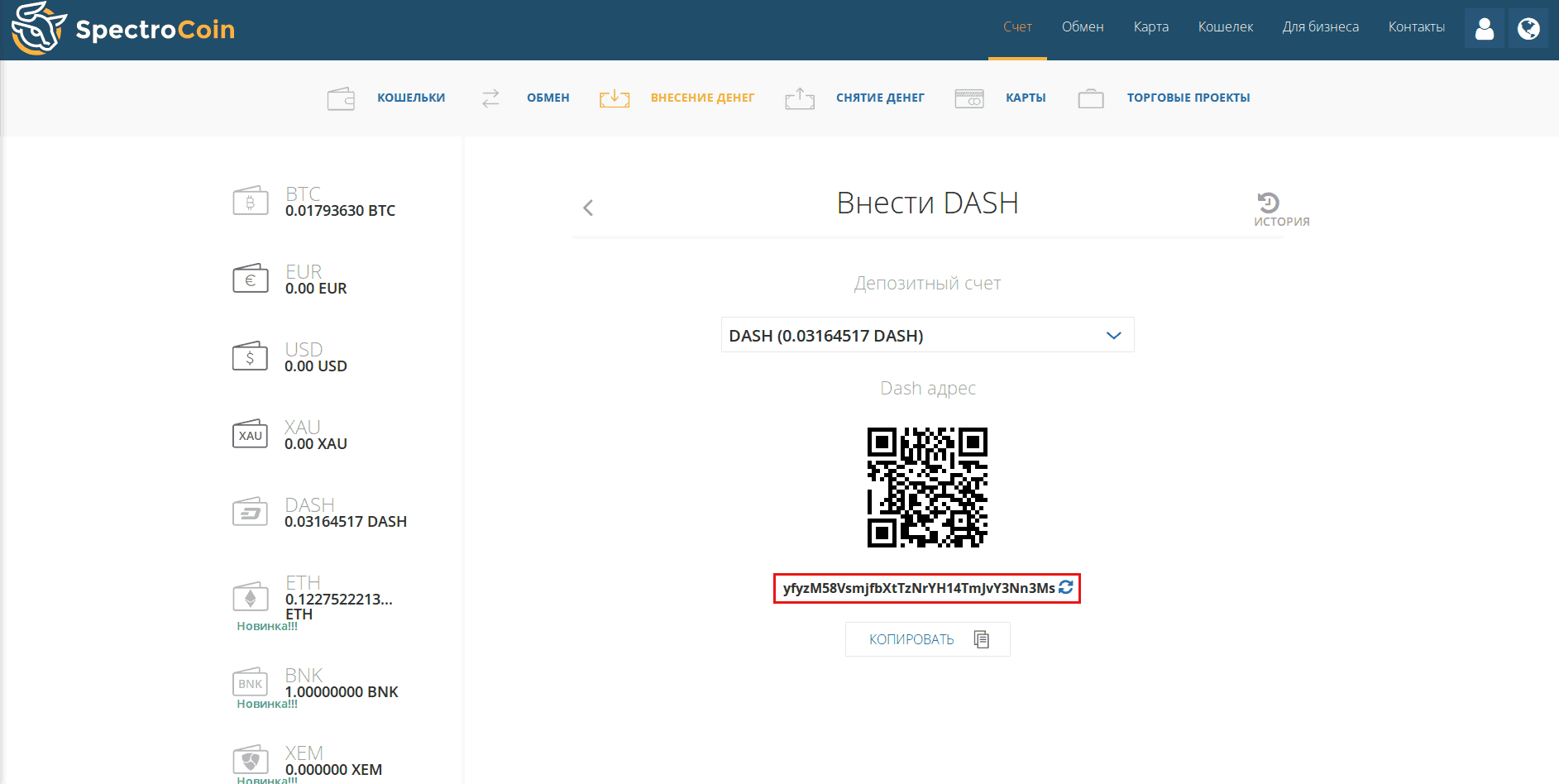Select the USD wallet icon
This screenshot has height=784, width=1559.
tap(250, 356)
